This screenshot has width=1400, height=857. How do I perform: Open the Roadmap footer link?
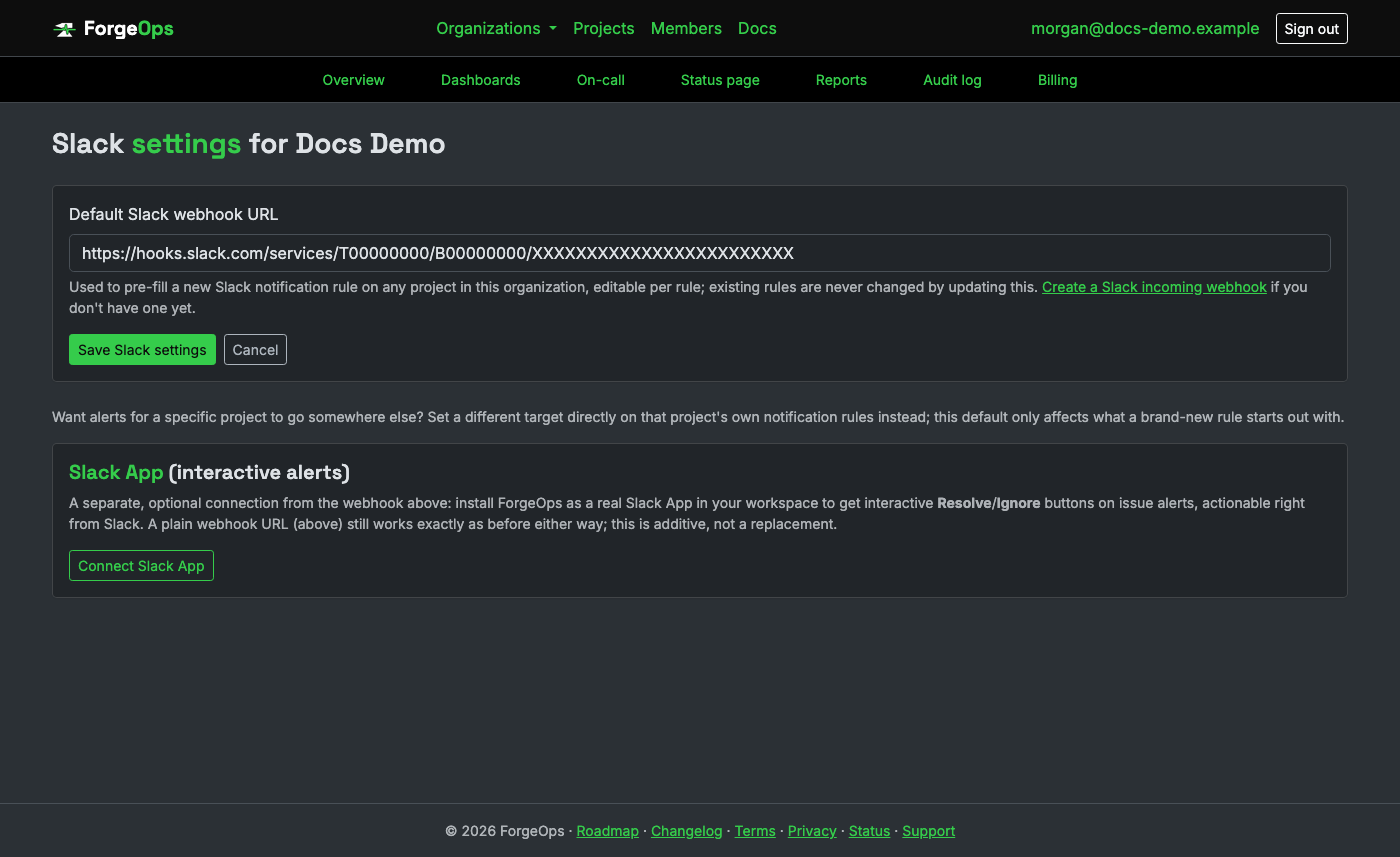[x=607, y=831]
